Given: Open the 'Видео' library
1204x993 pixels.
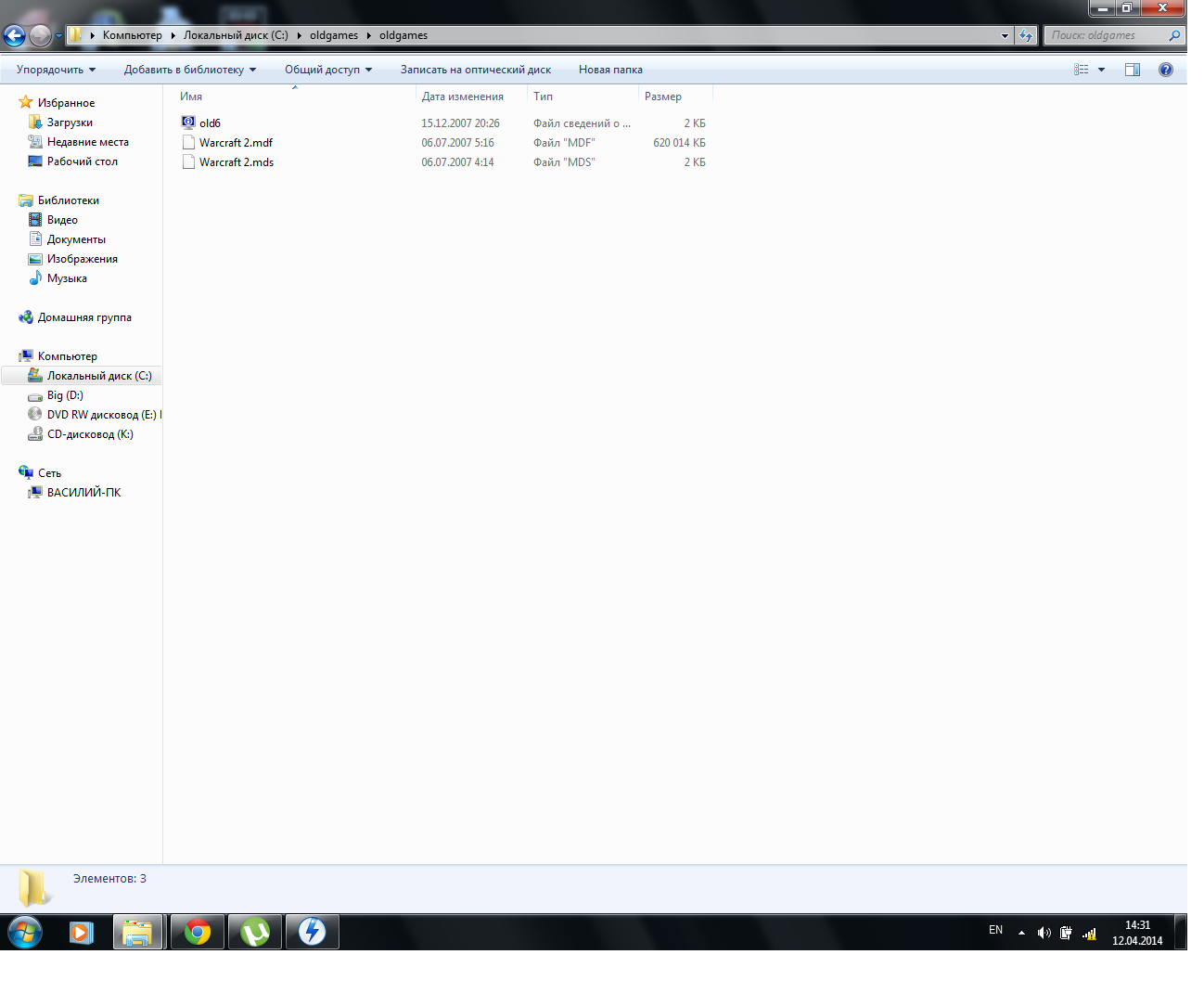Looking at the screenshot, I should (62, 220).
